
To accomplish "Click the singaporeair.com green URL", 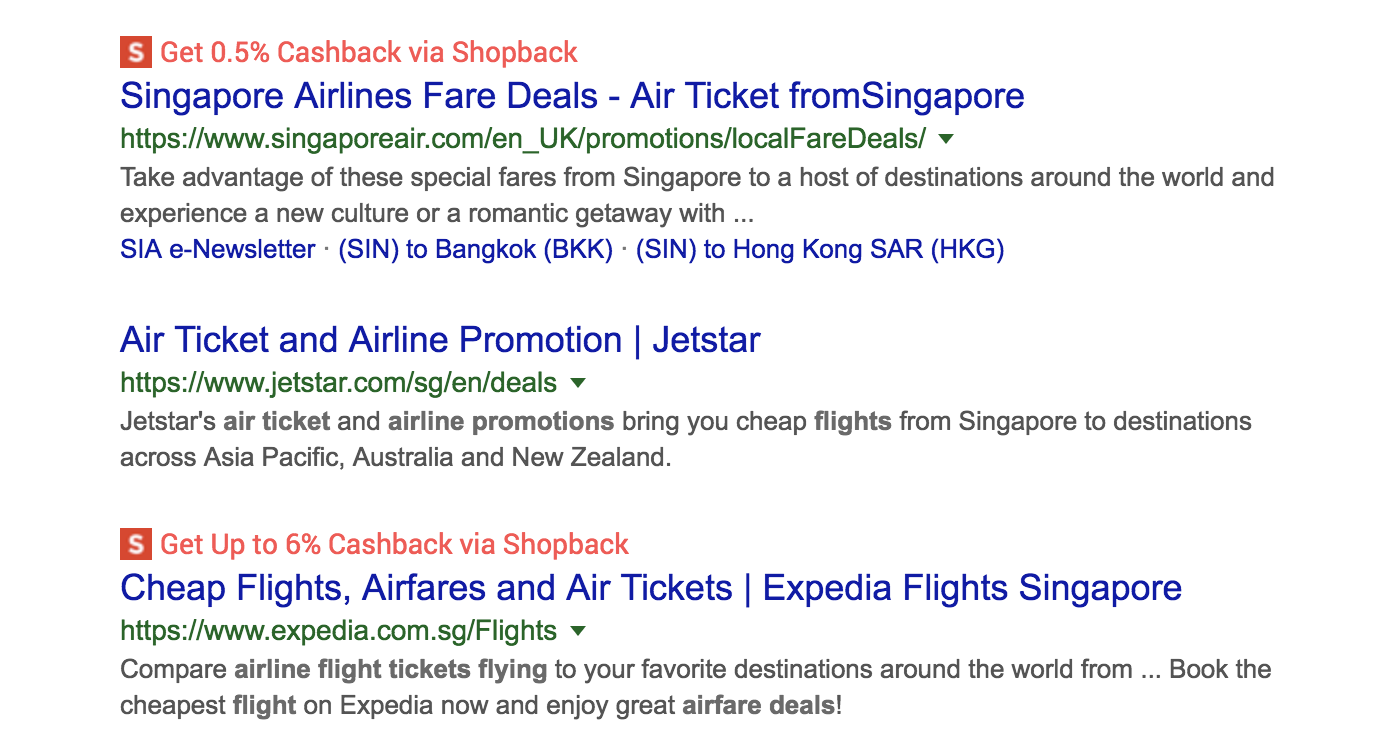I will coord(523,138).
